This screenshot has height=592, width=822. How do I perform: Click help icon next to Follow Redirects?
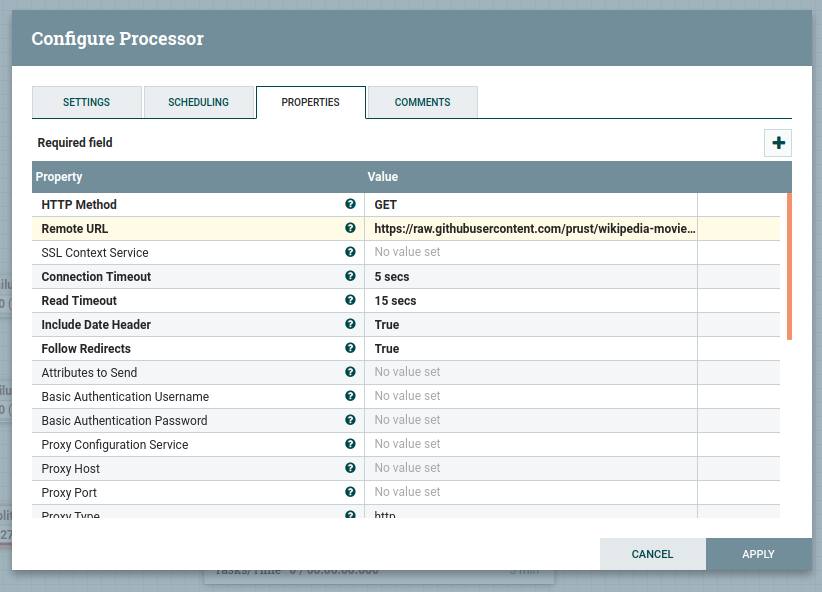(350, 348)
